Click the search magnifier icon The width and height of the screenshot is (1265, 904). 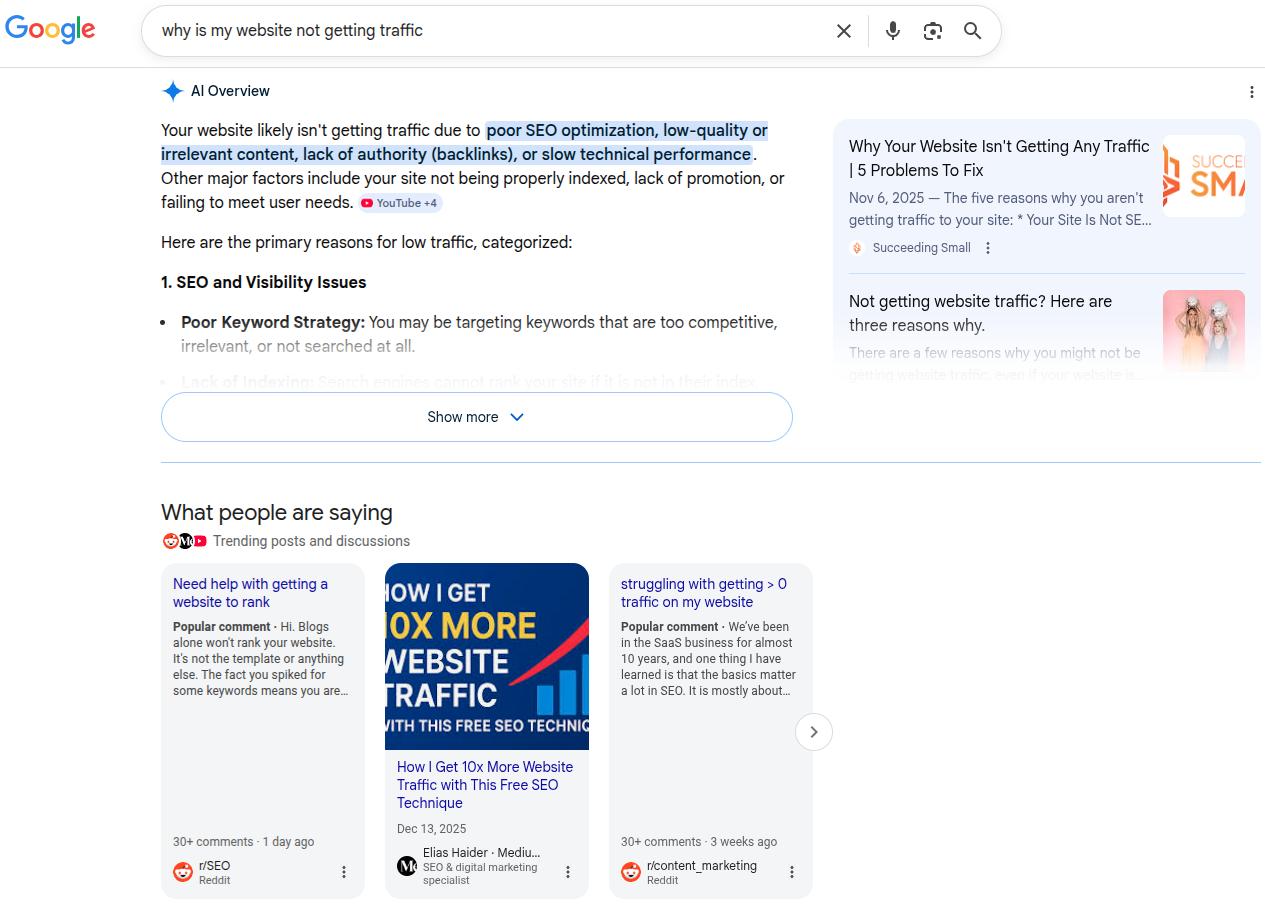(971, 31)
